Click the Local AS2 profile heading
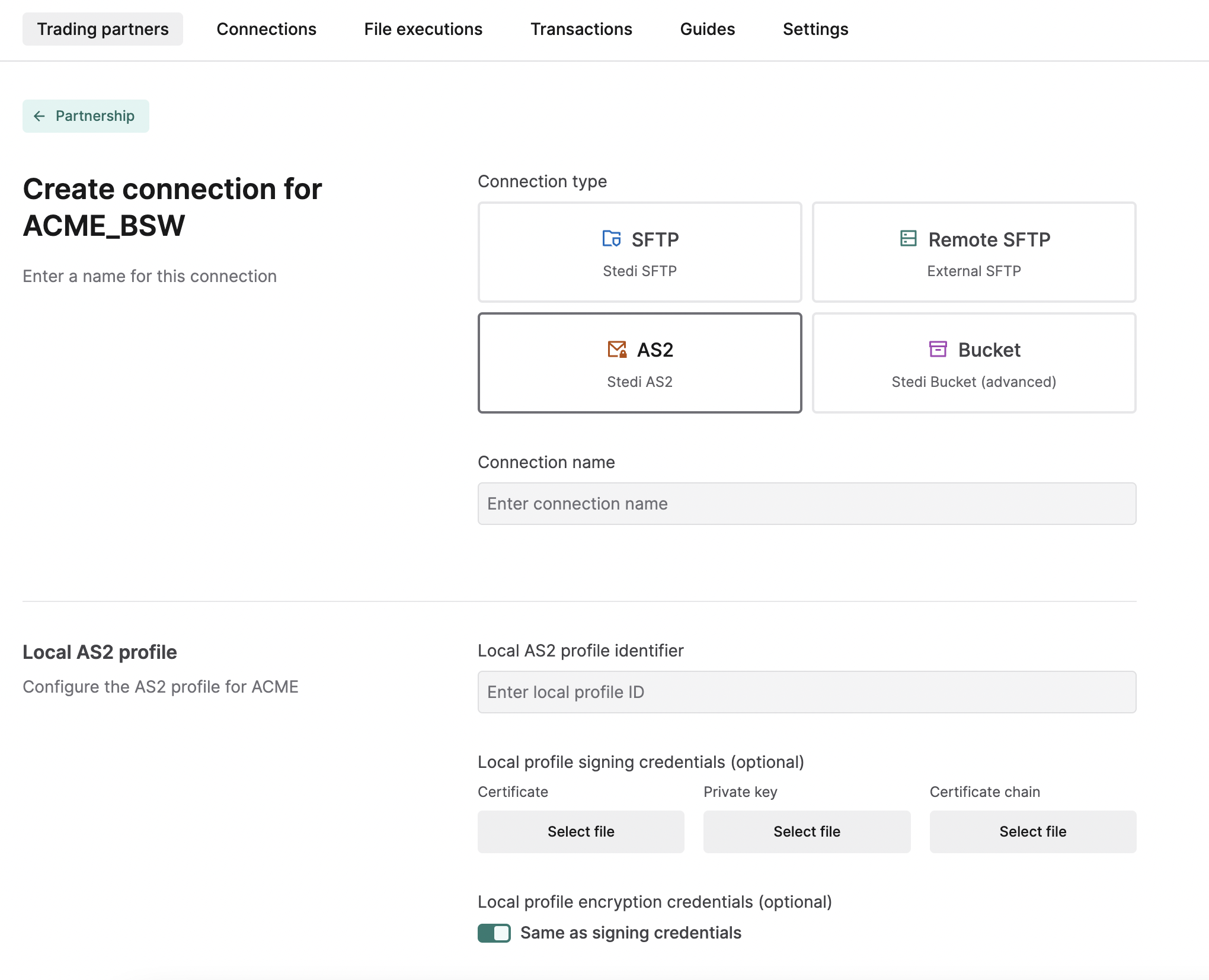Screen dimensions: 1209x980 pos(100,652)
